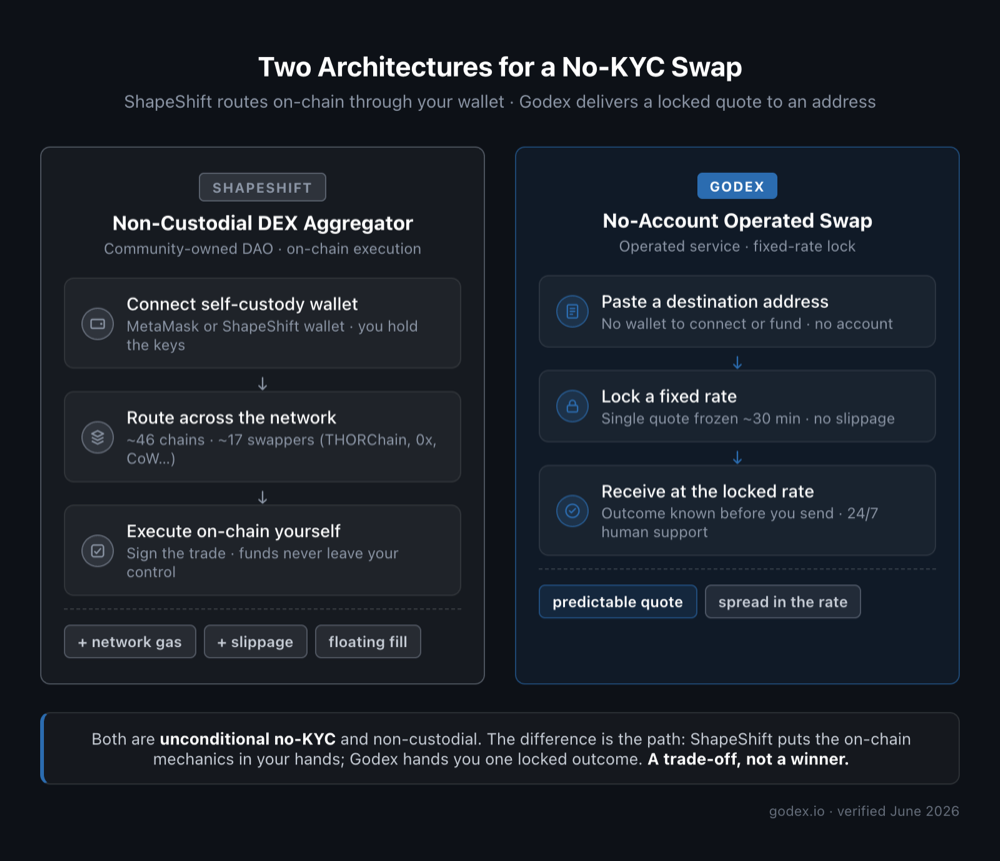Image resolution: width=1000 pixels, height=861 pixels.
Task: Click the 'predictable quote' tag
Action: point(617,601)
